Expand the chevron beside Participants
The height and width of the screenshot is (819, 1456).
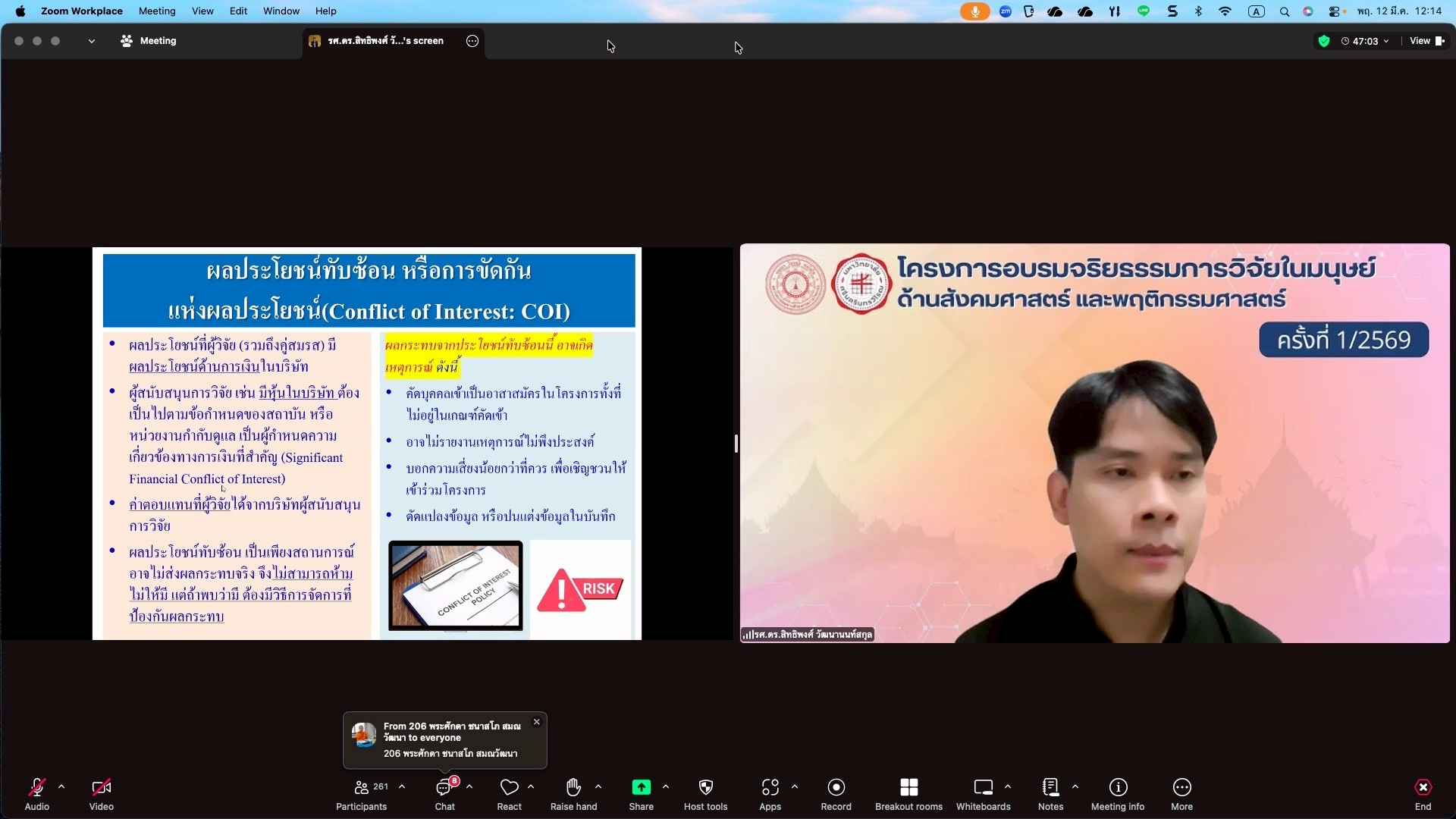point(402,787)
